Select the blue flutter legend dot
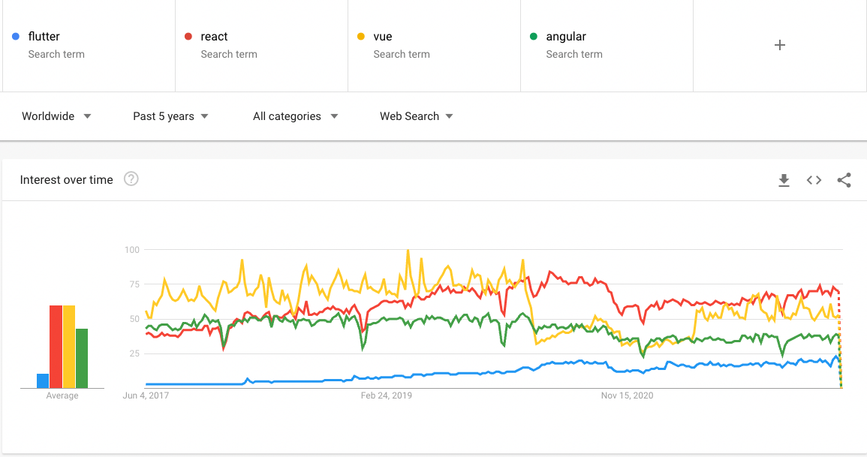Screen dimensions: 867x457 tap(15, 36)
